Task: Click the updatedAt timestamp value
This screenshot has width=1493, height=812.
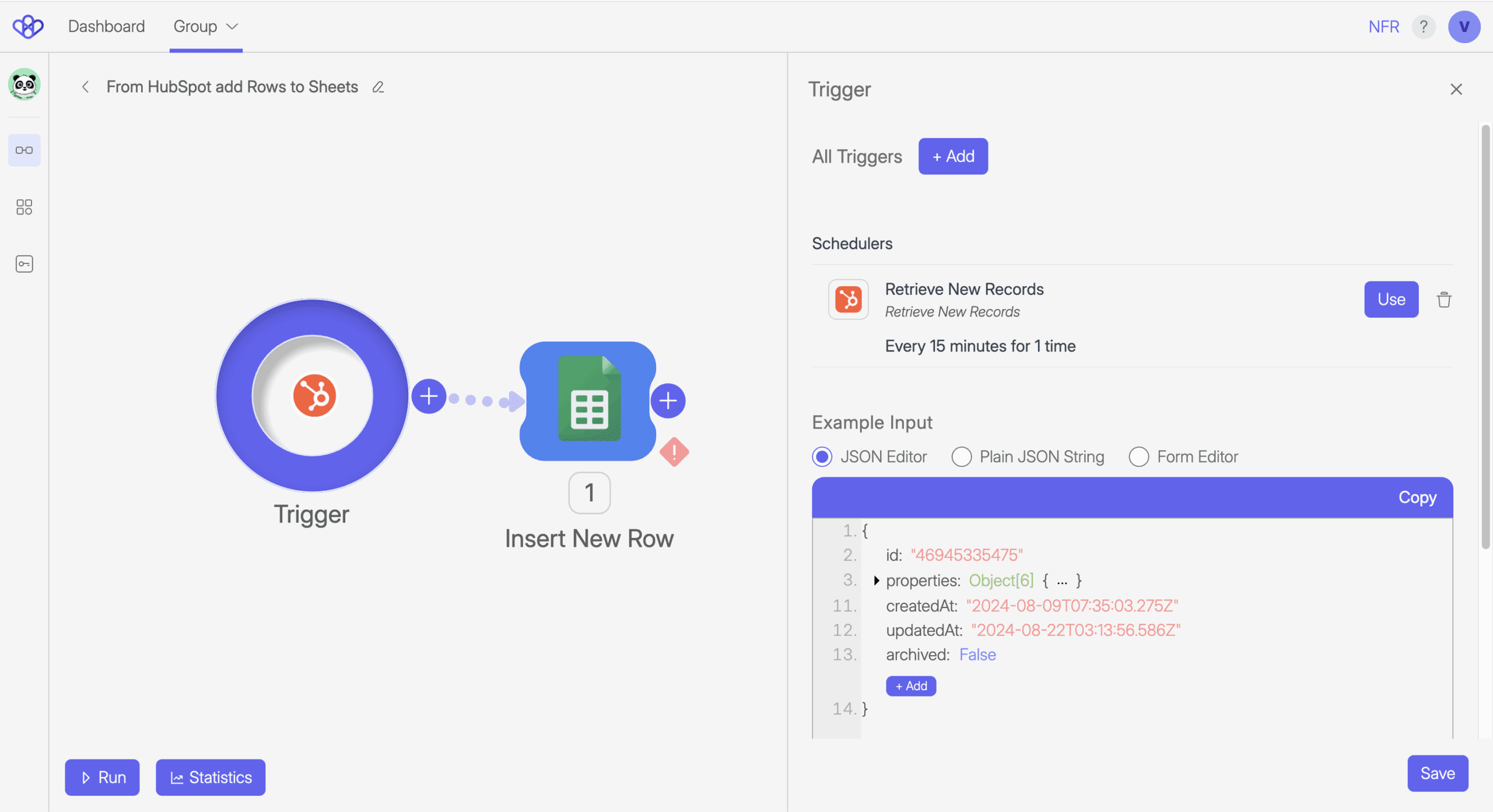Action: click(x=1075, y=630)
